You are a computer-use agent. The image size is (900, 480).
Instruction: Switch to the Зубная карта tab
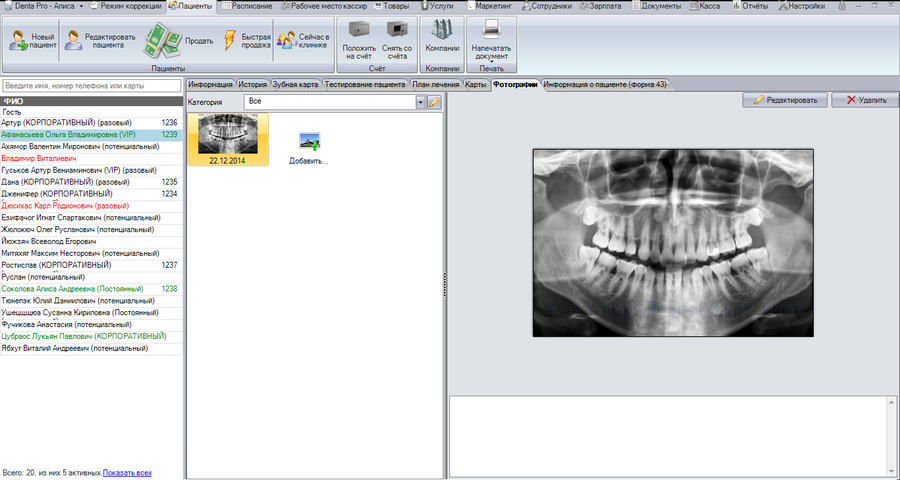coord(295,84)
